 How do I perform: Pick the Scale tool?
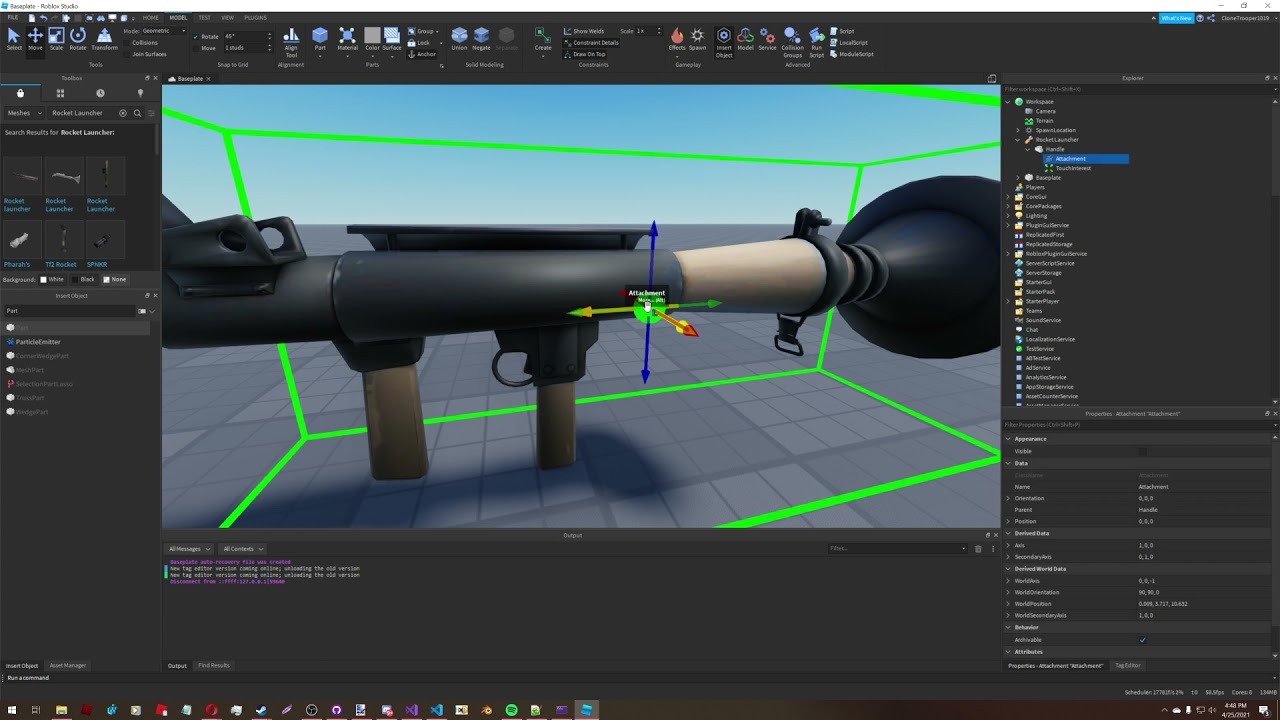[56, 39]
